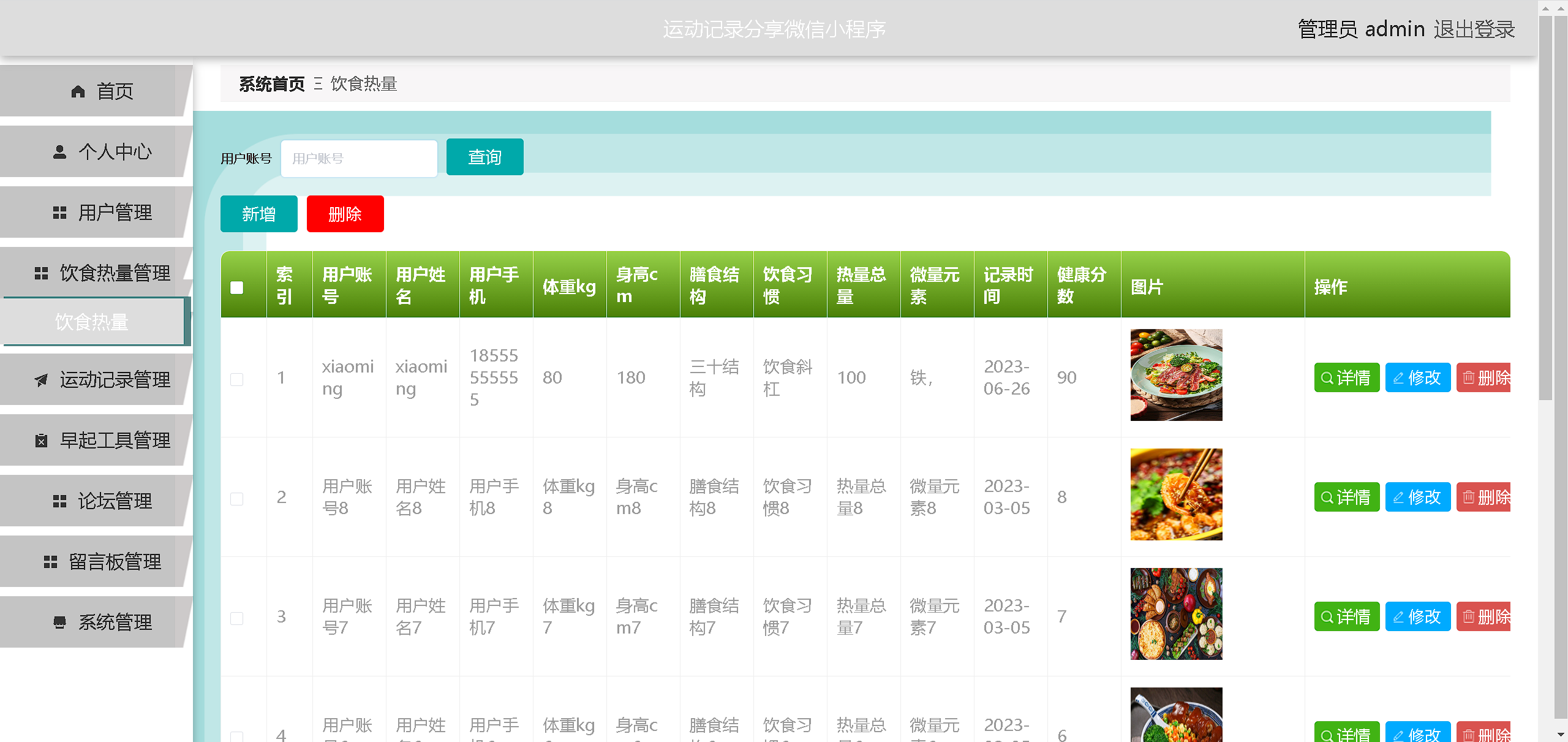Select the 饮食热量 submenu item
1568x742 pixels.
pos(92,322)
